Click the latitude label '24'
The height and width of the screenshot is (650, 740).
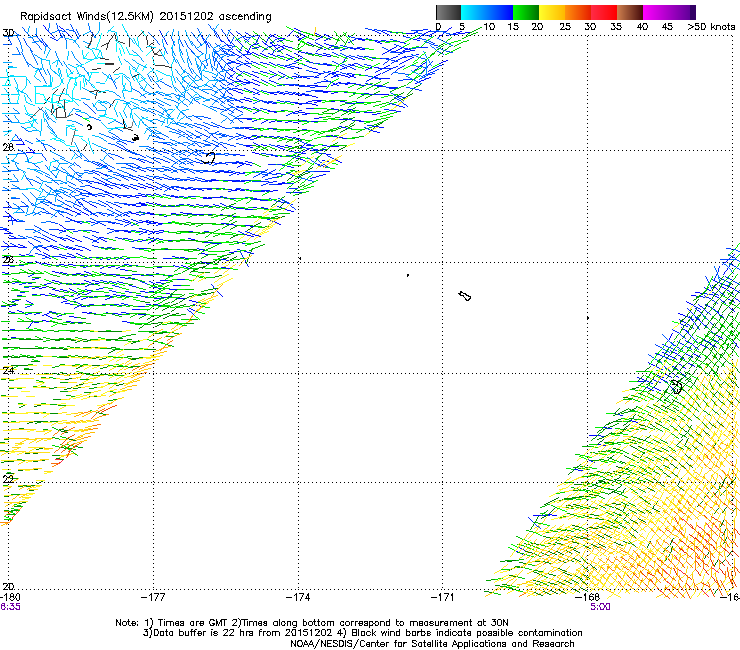coord(8,371)
